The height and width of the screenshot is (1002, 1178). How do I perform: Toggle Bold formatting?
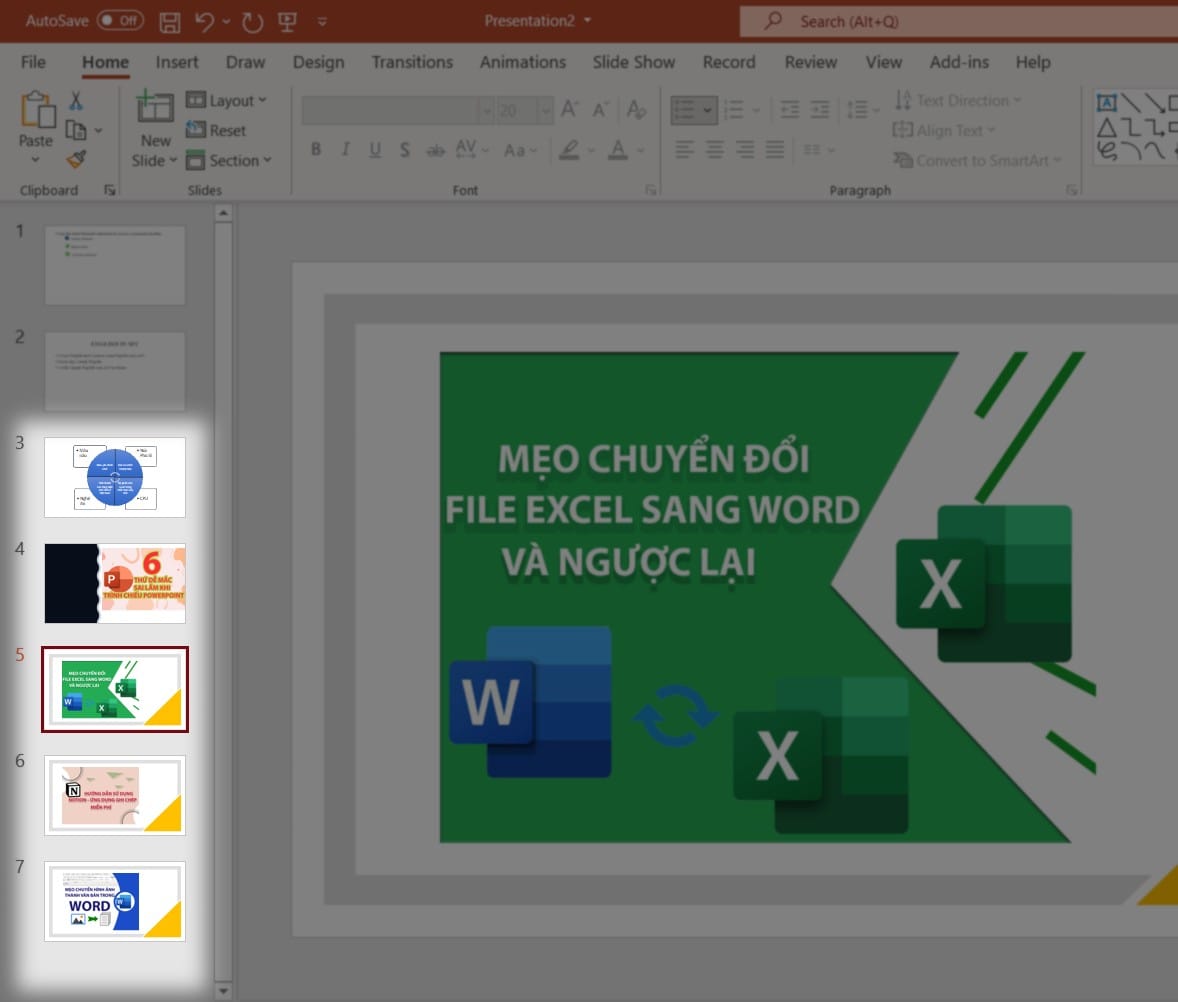316,149
